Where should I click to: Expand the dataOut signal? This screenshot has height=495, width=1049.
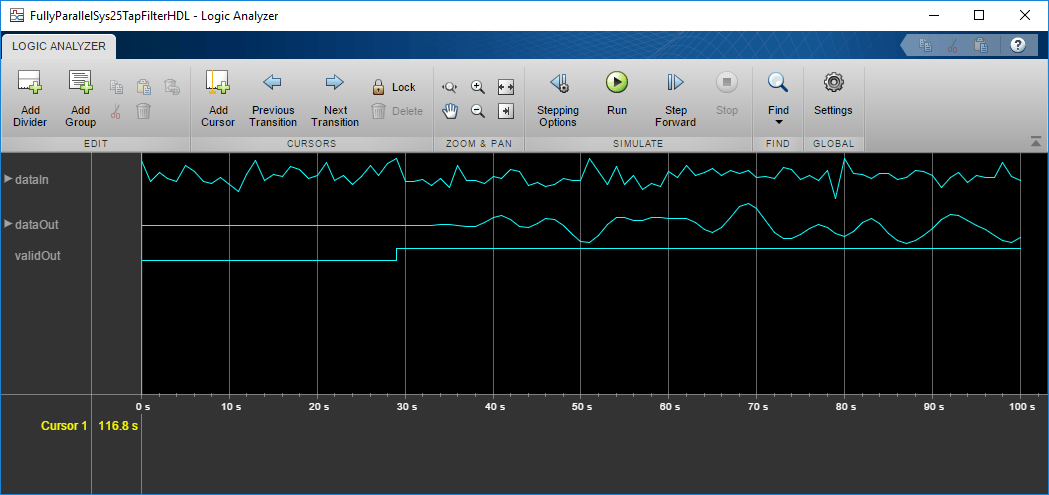8,224
